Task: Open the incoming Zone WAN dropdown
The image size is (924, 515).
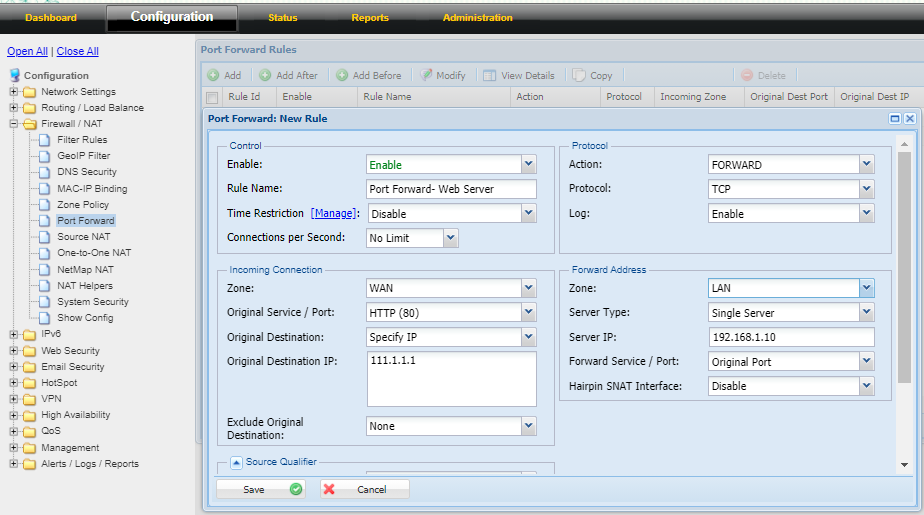Action: pyautogui.click(x=528, y=288)
